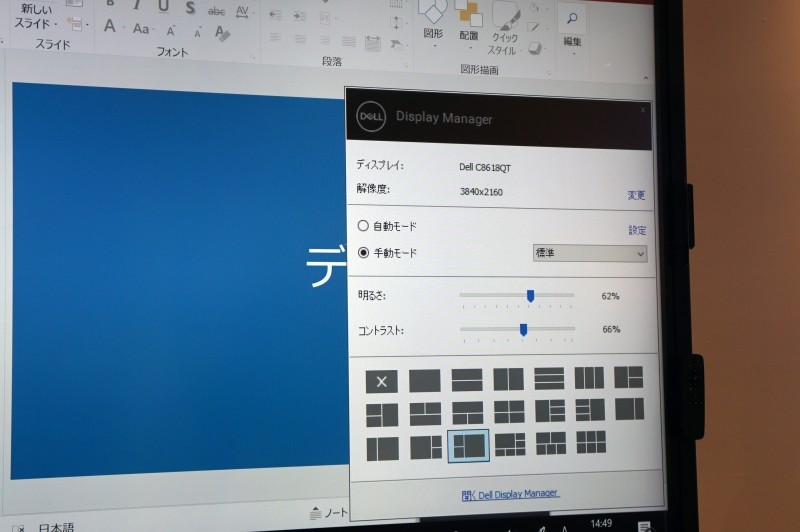The height and width of the screenshot is (532, 800).
Task: Click the blue slide in the editing area
Action: click(179, 281)
